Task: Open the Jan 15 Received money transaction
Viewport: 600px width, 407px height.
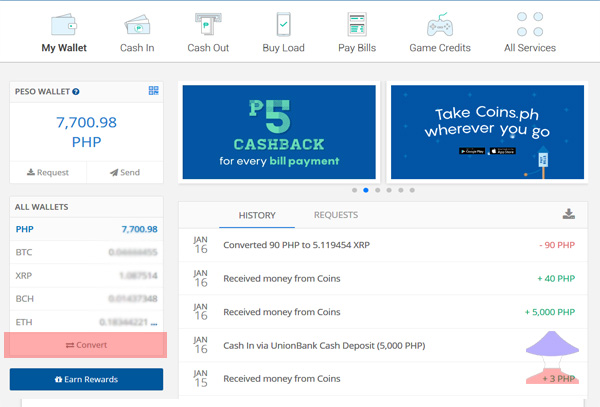Action: click(x=383, y=379)
